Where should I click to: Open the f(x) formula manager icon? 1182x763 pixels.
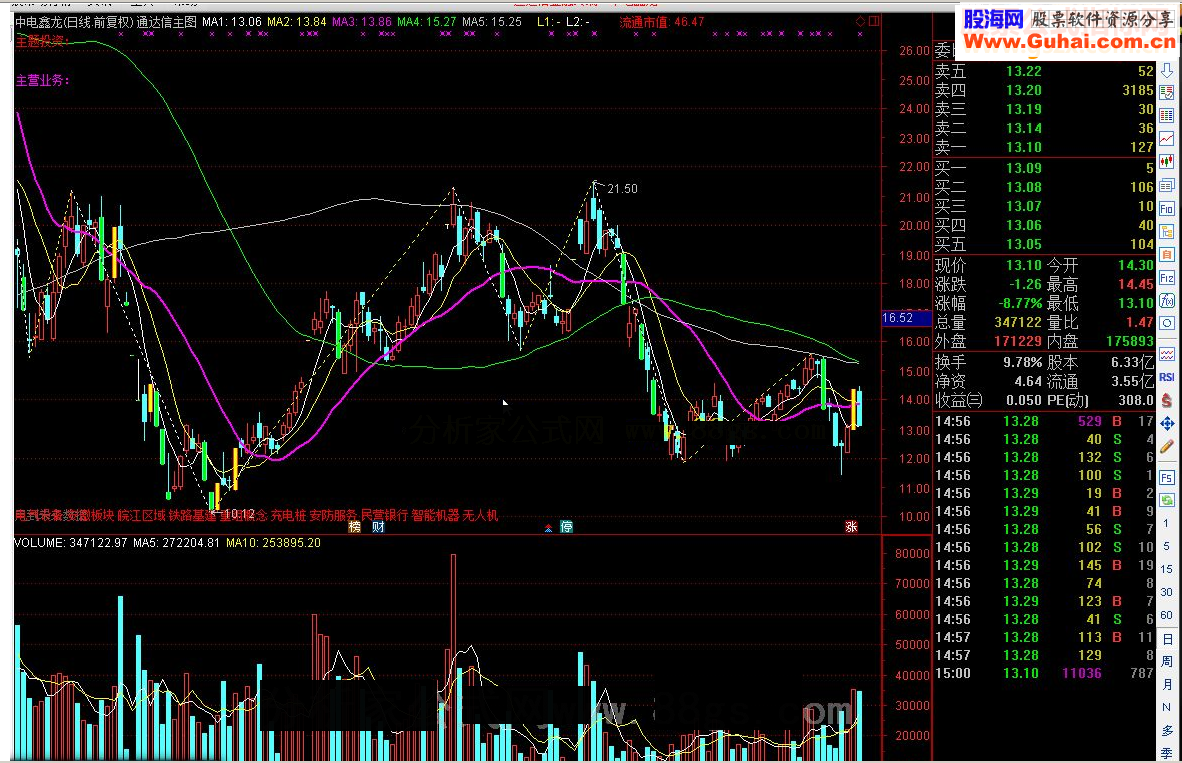pos(1167,301)
